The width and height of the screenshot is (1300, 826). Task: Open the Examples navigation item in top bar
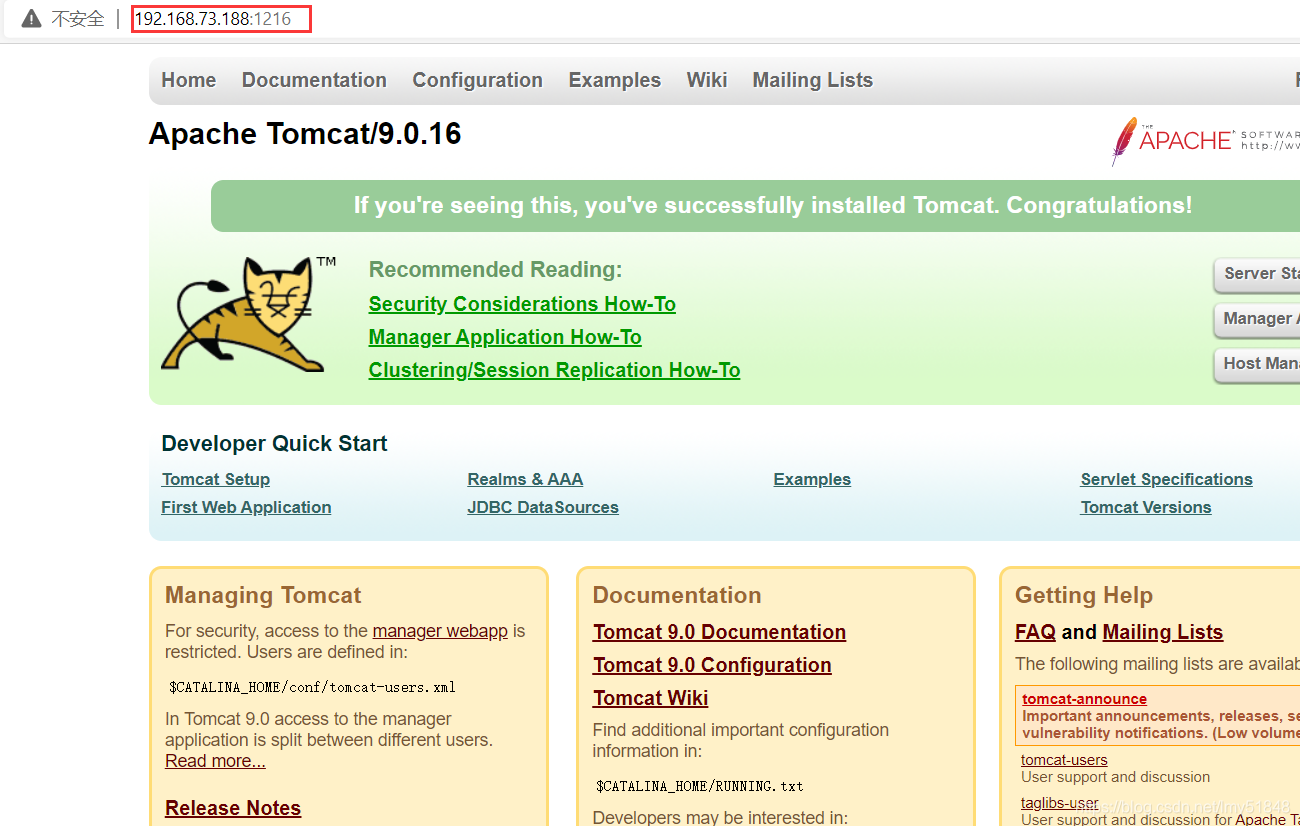coord(615,80)
